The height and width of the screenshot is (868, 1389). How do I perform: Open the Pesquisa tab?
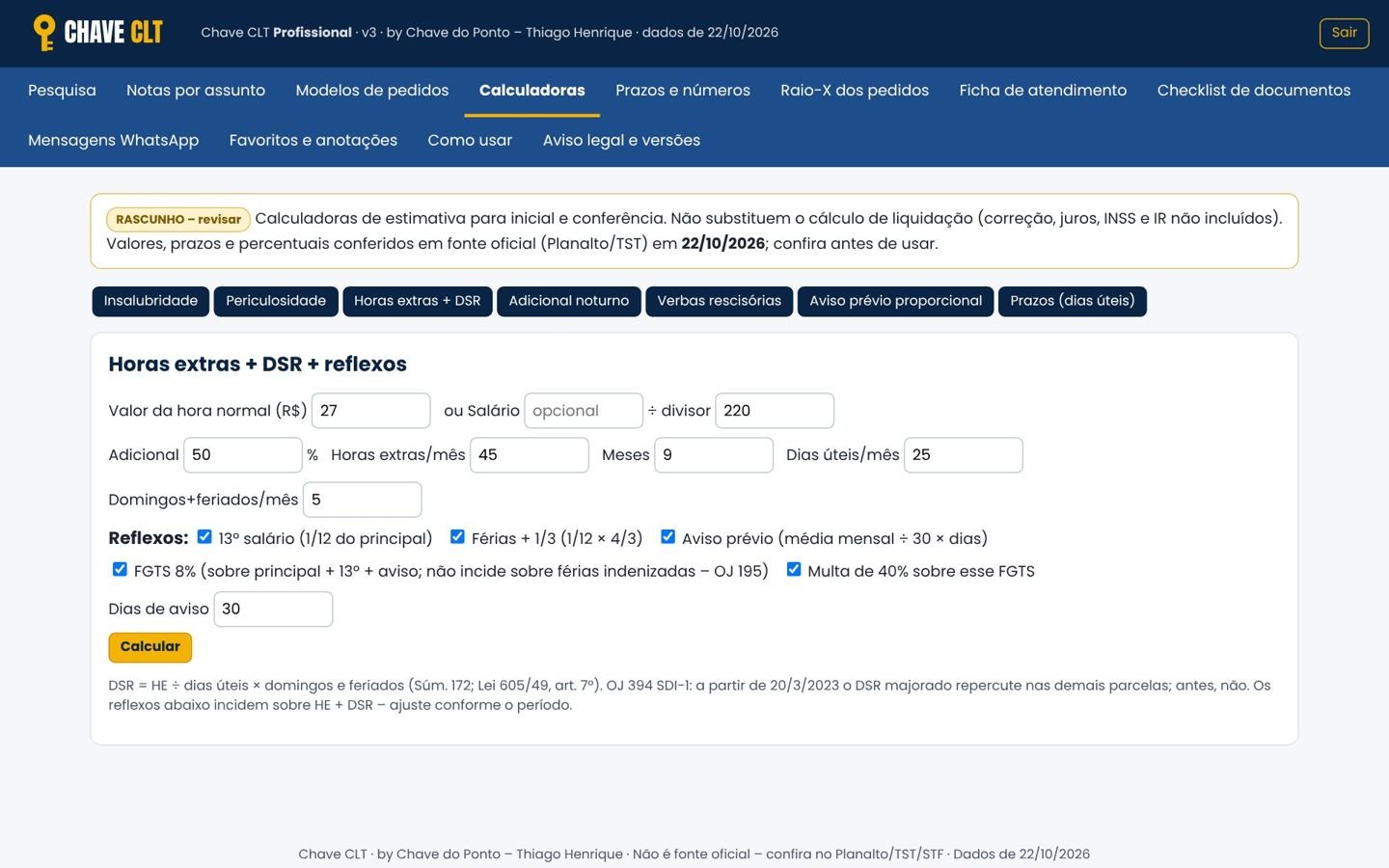point(62,91)
